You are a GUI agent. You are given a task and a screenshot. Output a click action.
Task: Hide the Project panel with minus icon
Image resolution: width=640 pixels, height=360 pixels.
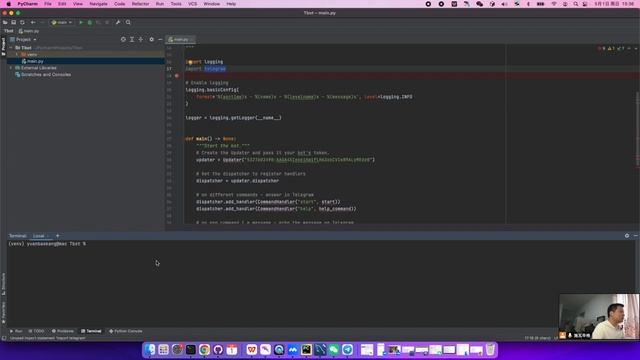pos(160,40)
